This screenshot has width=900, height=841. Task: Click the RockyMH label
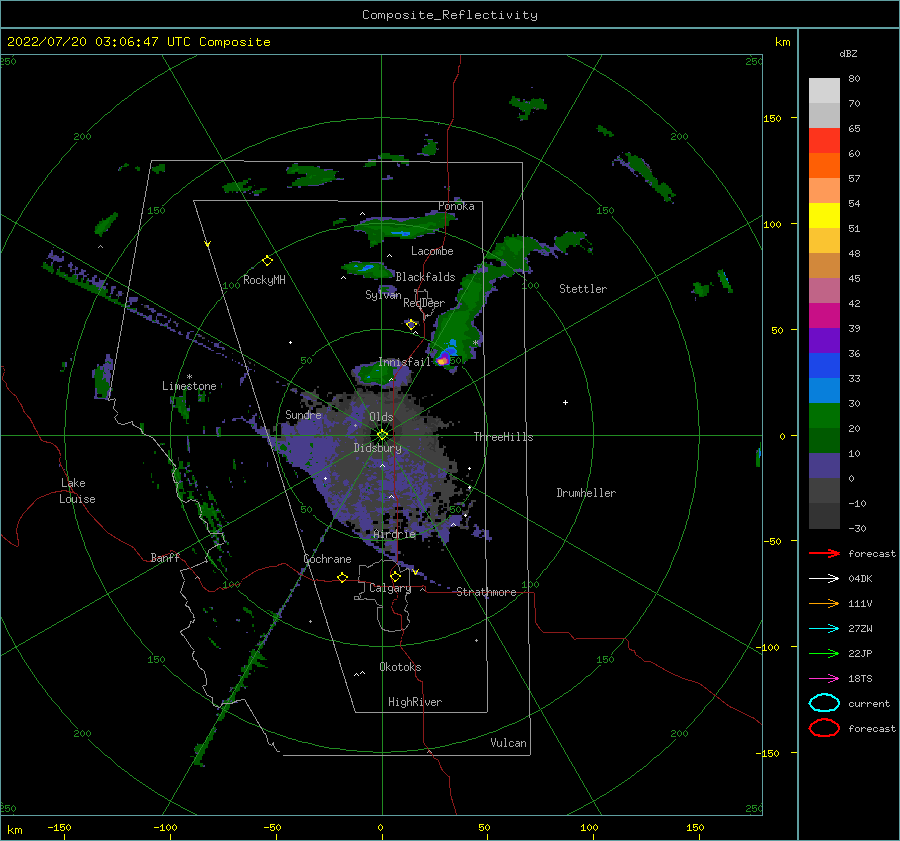[x=264, y=280]
